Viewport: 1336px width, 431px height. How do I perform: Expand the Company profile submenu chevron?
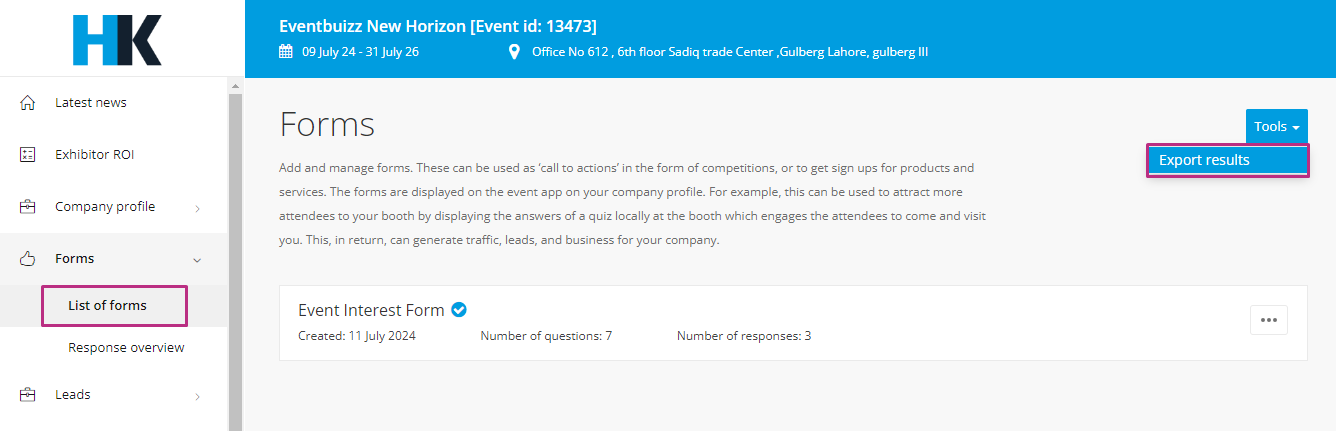pyautogui.click(x=197, y=208)
